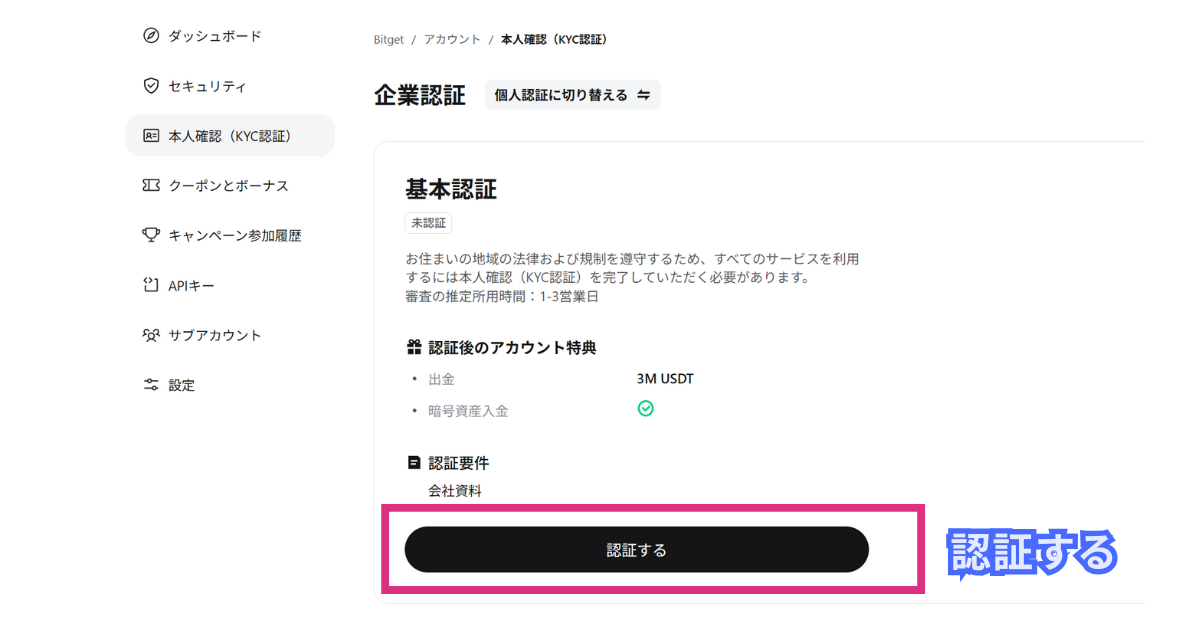Image resolution: width=1200 pixels, height=630 pixels.
Task: Click the black 認証する button
Action: point(636,549)
